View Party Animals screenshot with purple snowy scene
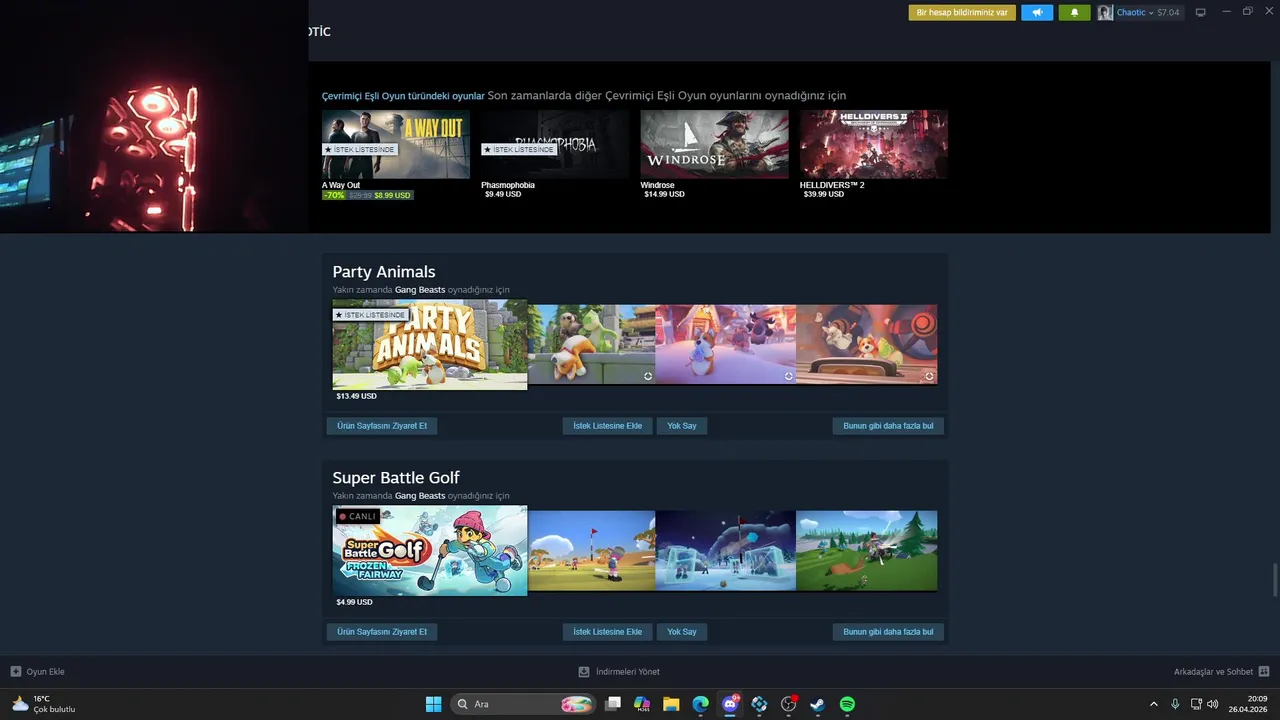The image size is (1280, 720). click(x=726, y=344)
